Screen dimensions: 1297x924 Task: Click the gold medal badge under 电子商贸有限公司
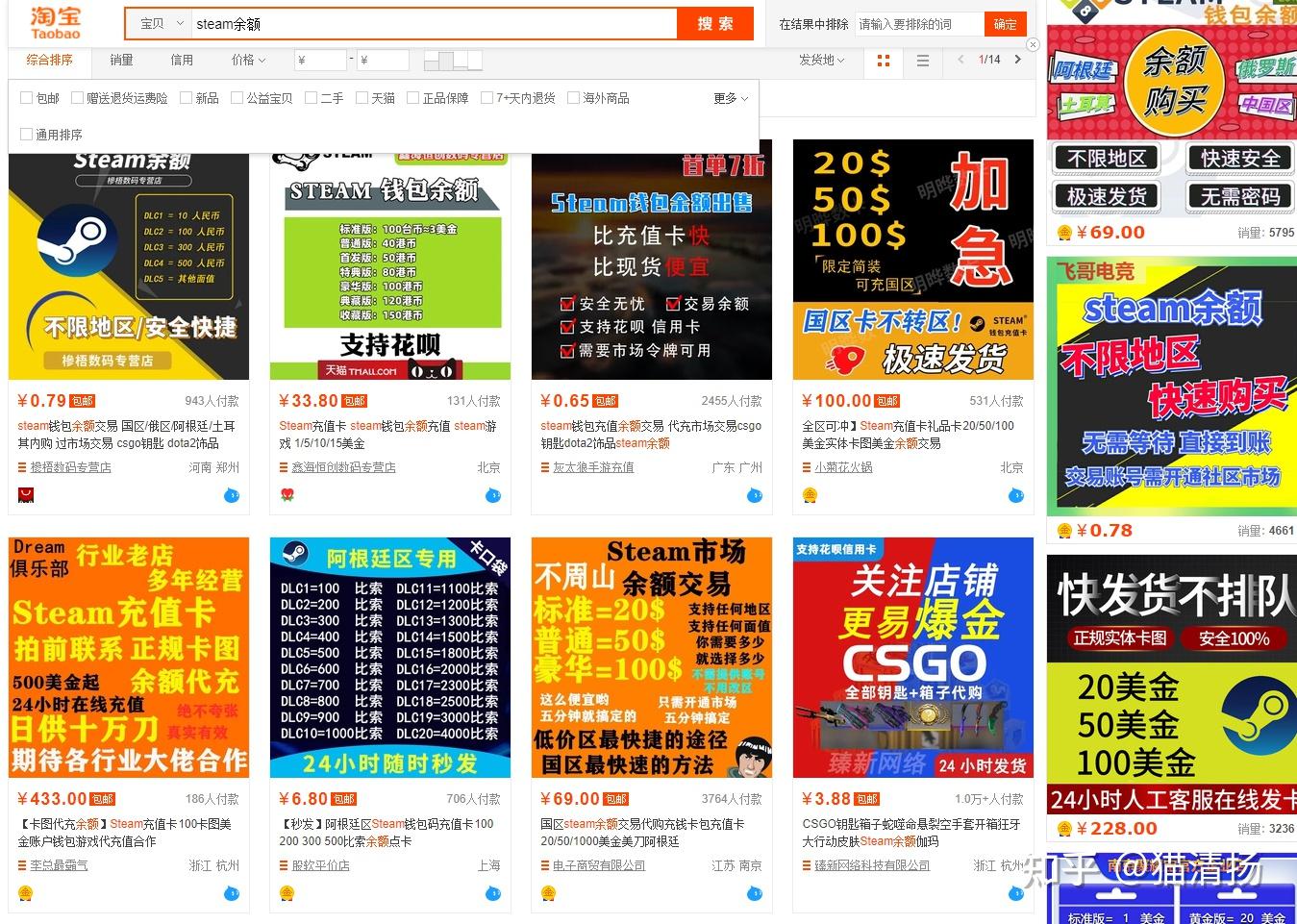coord(548,893)
